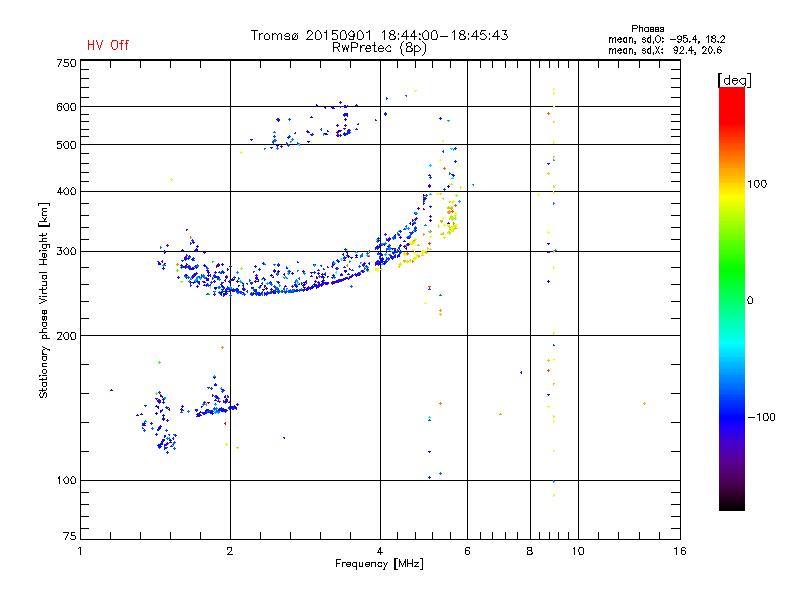
Task: Click the '750' height axis tick label
Action: (x=66, y=63)
